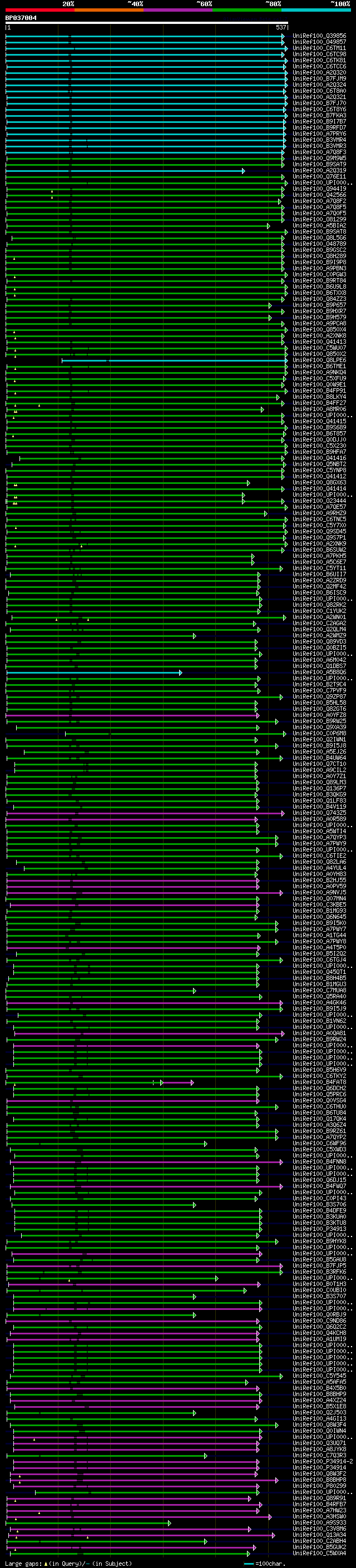Select the UniRef100_Q944I9 label
The image size is (356, 1568).
(319, 189)
